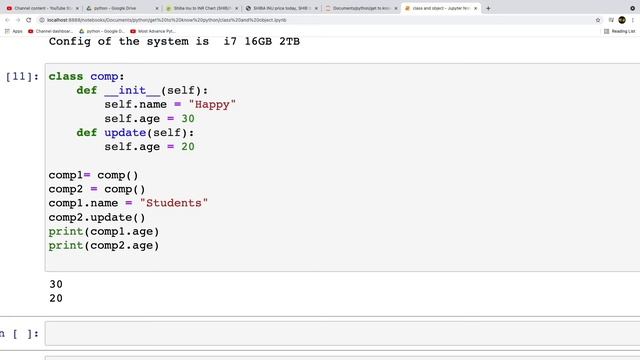Open the python Google Drive bookmark
This screenshot has width=640, height=360.
102,31
